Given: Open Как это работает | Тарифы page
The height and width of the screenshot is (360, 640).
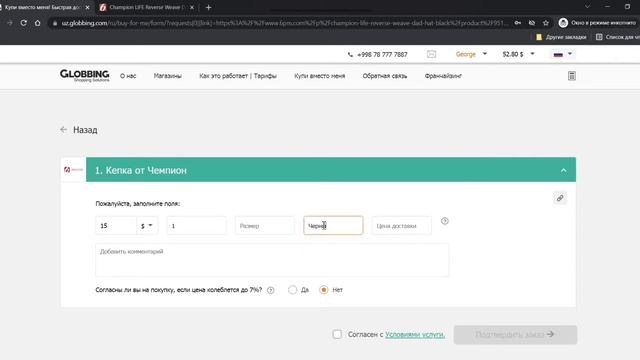Looking at the screenshot, I should (238, 76).
